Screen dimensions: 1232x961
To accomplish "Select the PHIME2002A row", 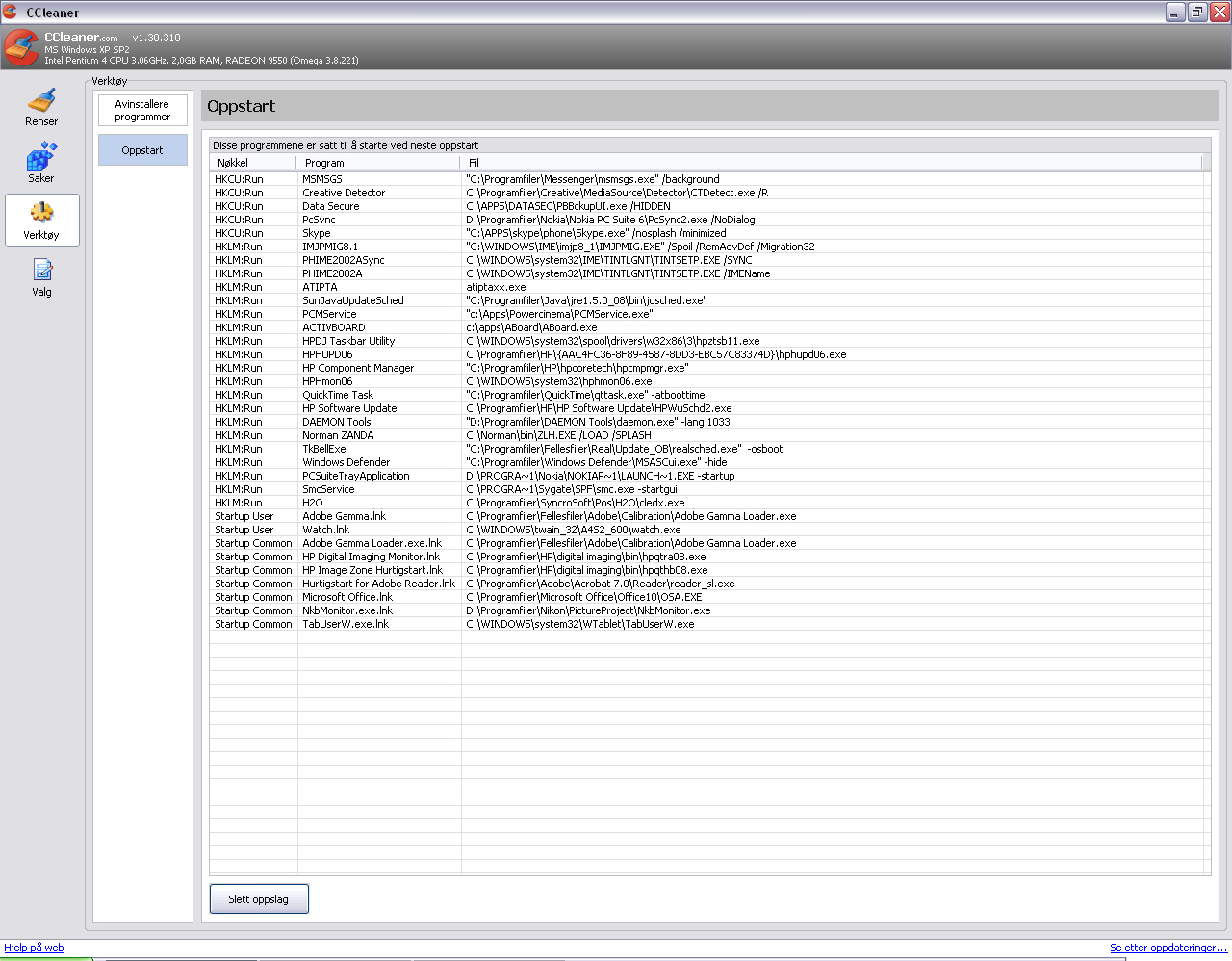I will pyautogui.click(x=709, y=273).
